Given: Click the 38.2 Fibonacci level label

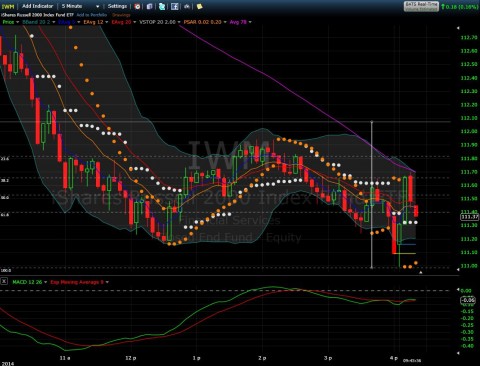Looking at the screenshot, I should [x=5, y=180].
